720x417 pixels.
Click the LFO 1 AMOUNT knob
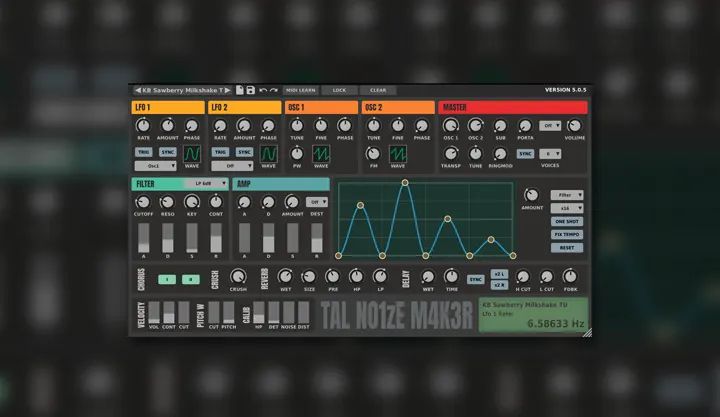pos(168,125)
